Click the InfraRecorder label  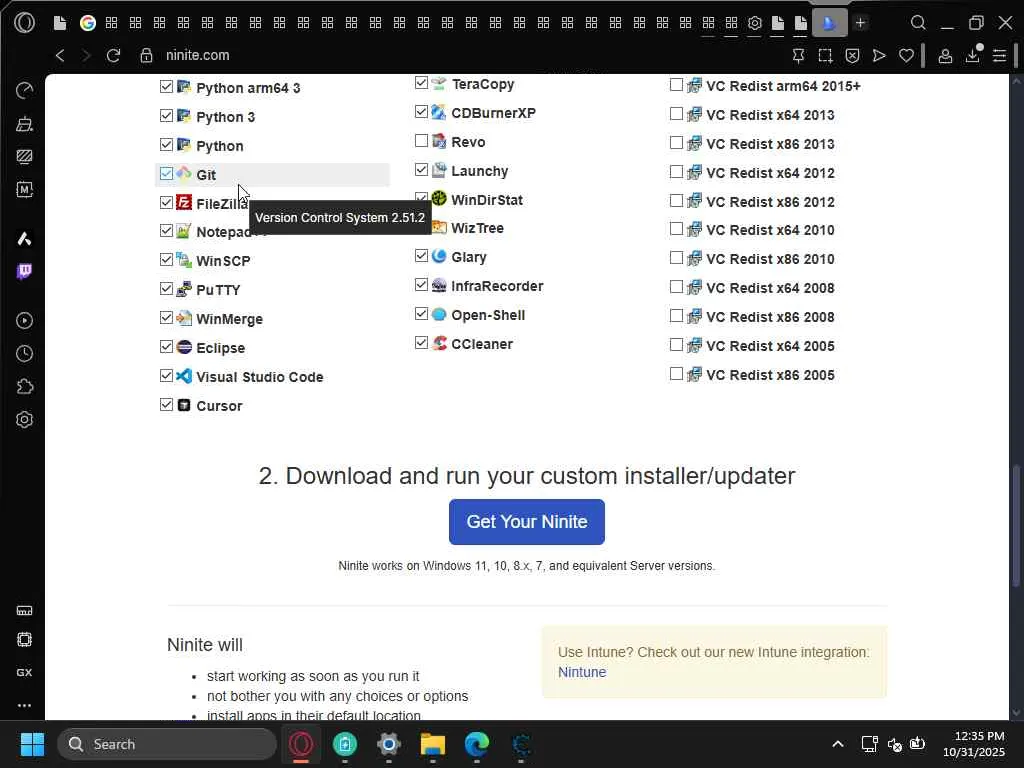(497, 286)
